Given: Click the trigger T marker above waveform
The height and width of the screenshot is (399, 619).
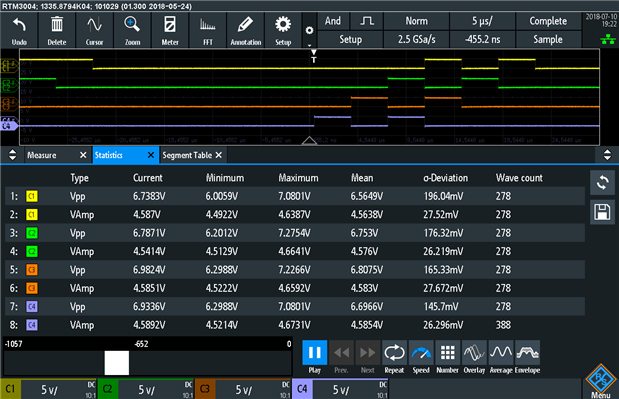Looking at the screenshot, I should click(313, 56).
